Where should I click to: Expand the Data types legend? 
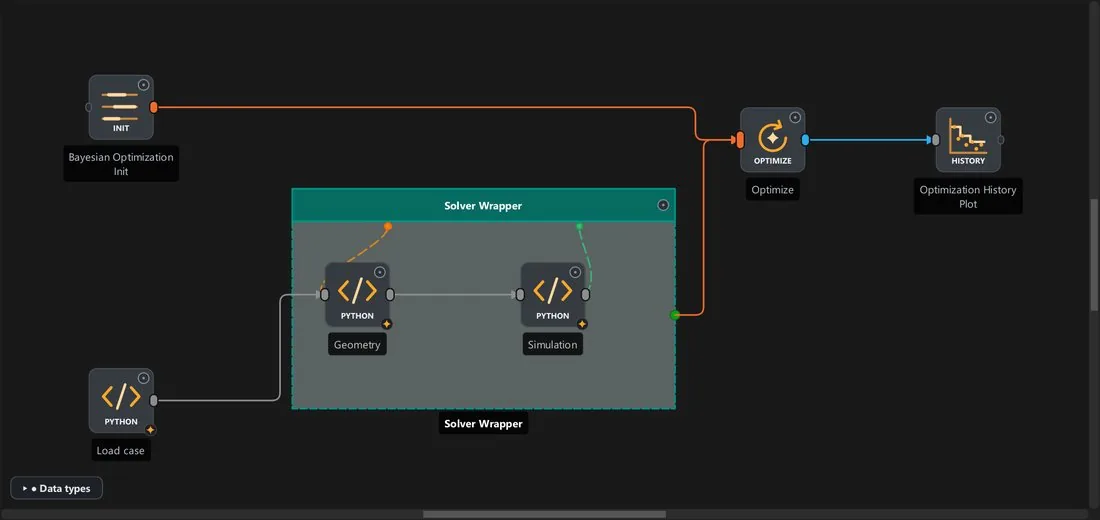[57, 488]
